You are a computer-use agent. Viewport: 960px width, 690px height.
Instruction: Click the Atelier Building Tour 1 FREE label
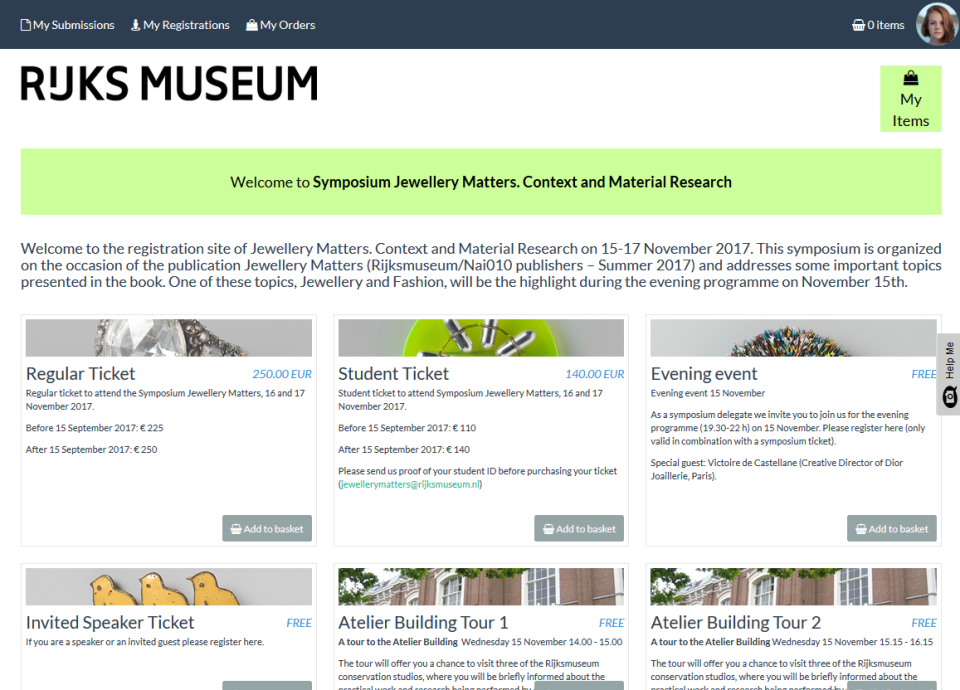coord(611,623)
